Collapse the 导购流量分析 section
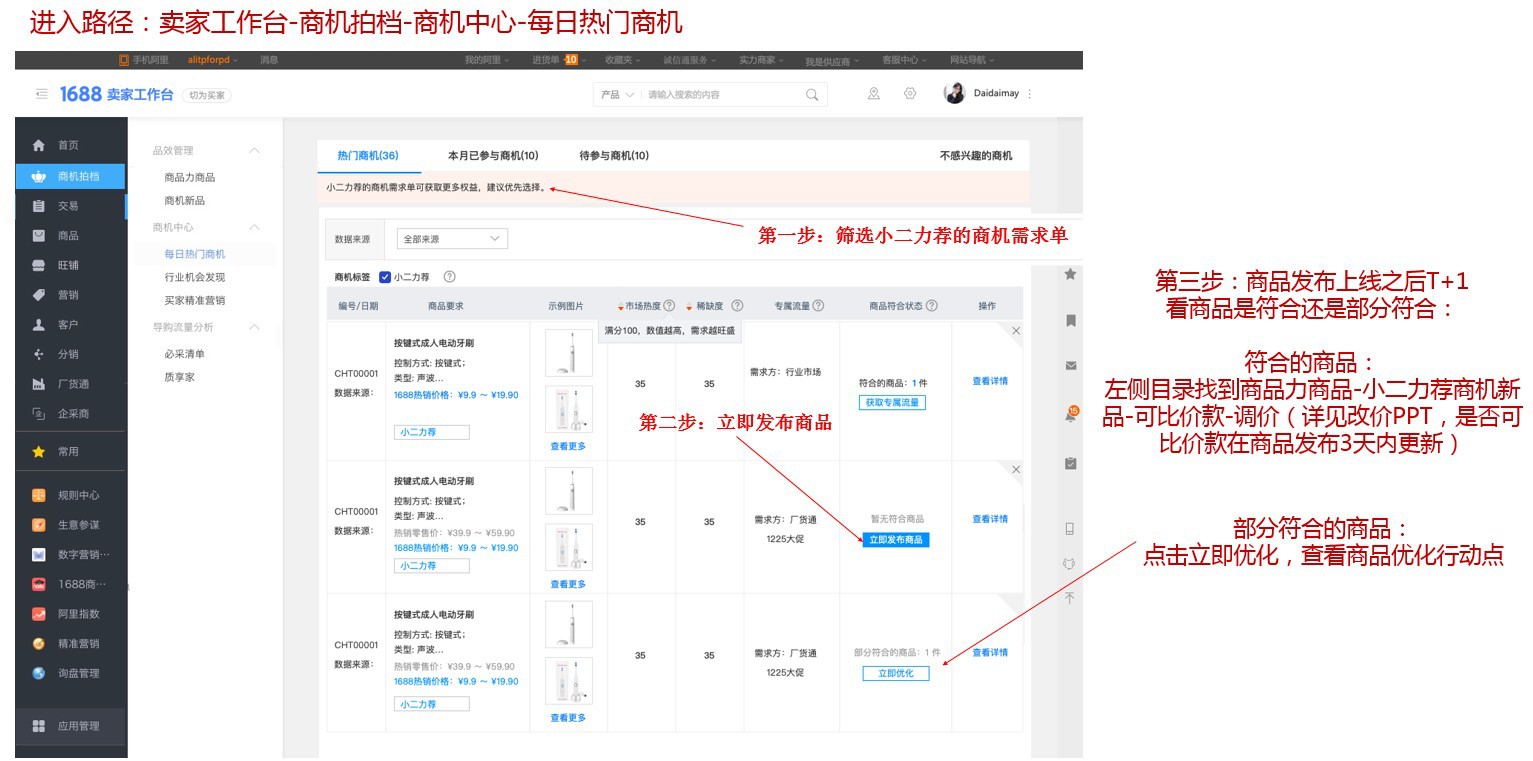 pyautogui.click(x=254, y=327)
